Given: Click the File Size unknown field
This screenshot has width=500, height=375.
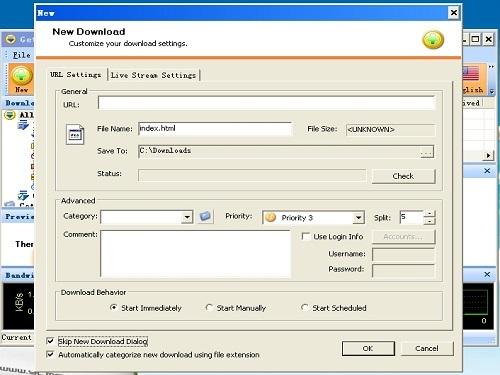Looking at the screenshot, I should click(390, 129).
